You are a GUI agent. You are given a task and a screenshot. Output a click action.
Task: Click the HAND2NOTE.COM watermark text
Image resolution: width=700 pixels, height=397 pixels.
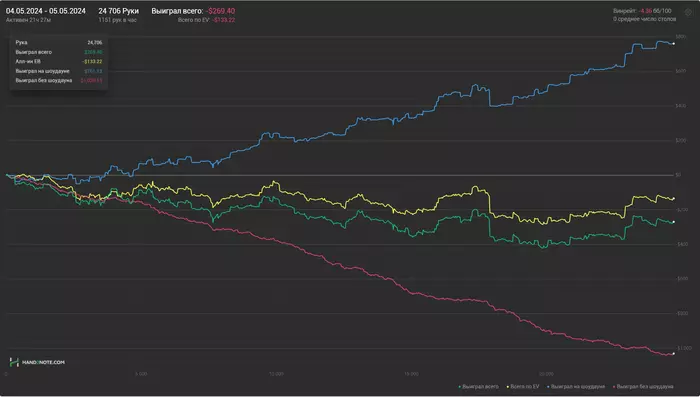click(43, 362)
